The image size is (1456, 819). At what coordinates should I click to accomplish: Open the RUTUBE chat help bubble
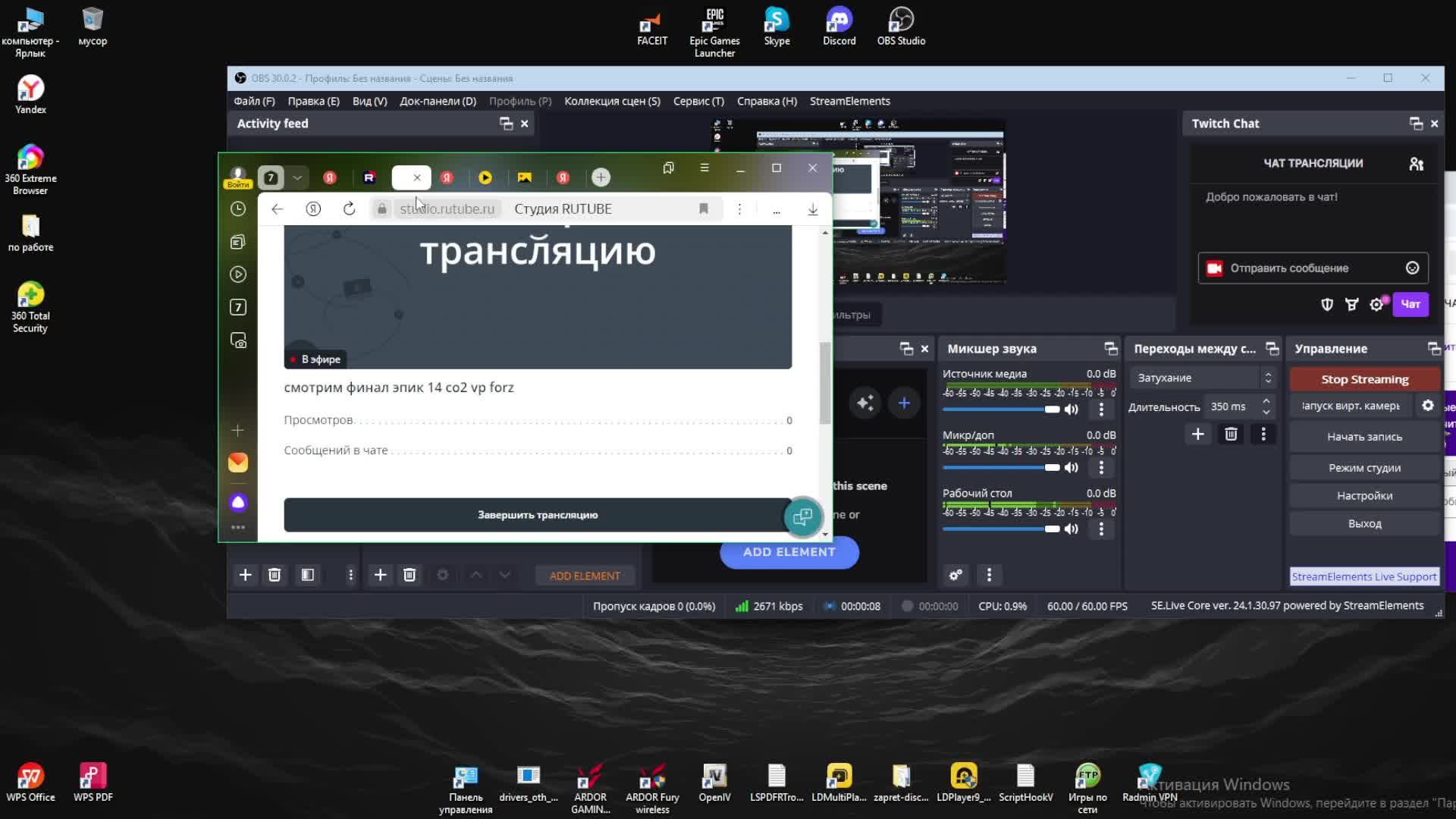(802, 517)
